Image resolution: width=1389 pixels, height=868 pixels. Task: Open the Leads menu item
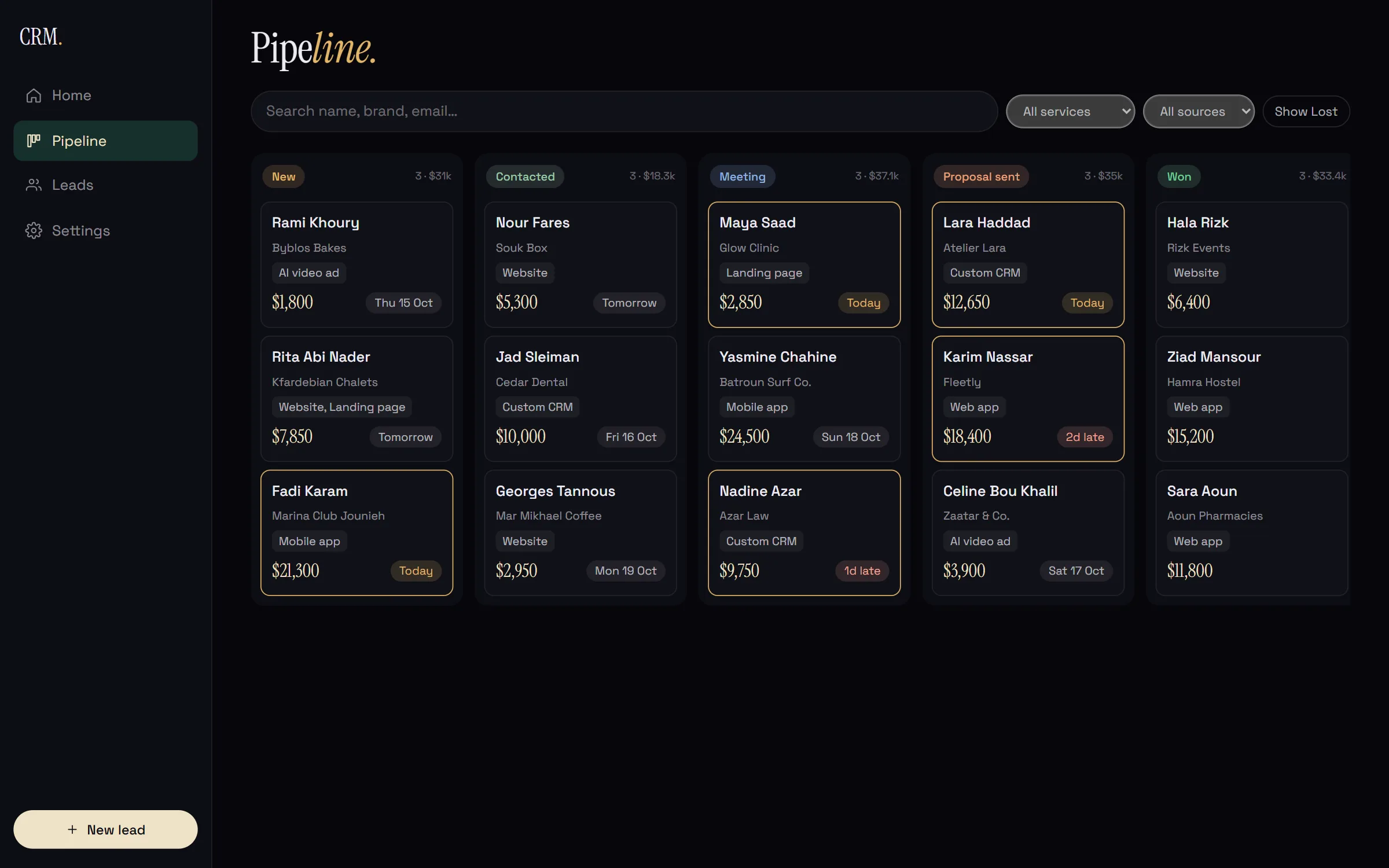(x=105, y=185)
